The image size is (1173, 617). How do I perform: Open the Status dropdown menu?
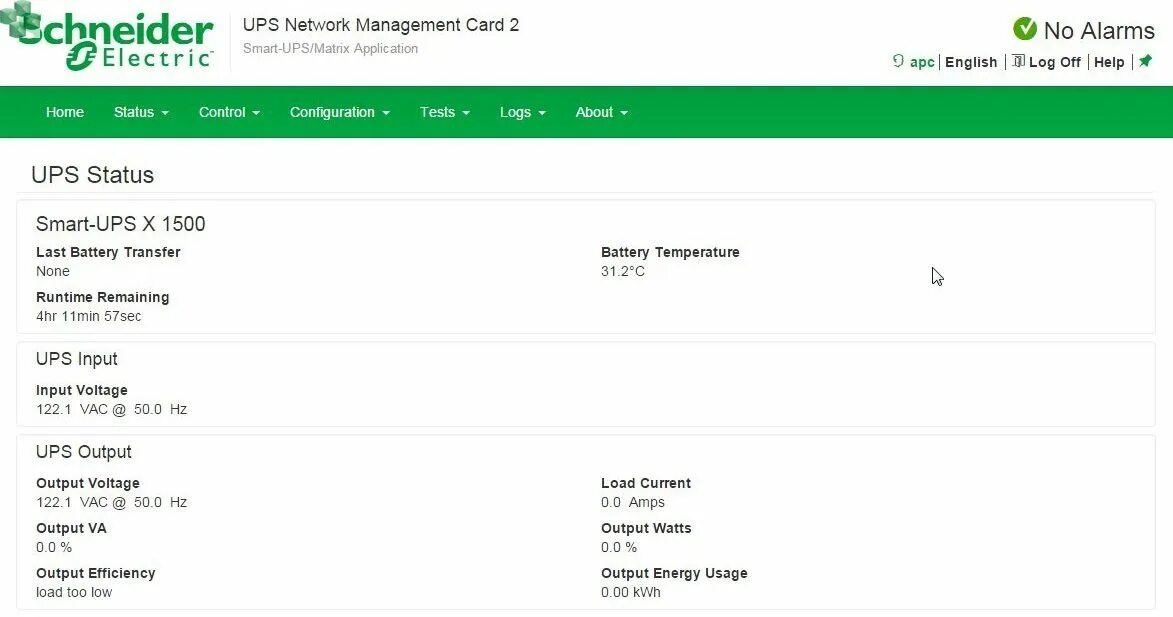tap(141, 112)
